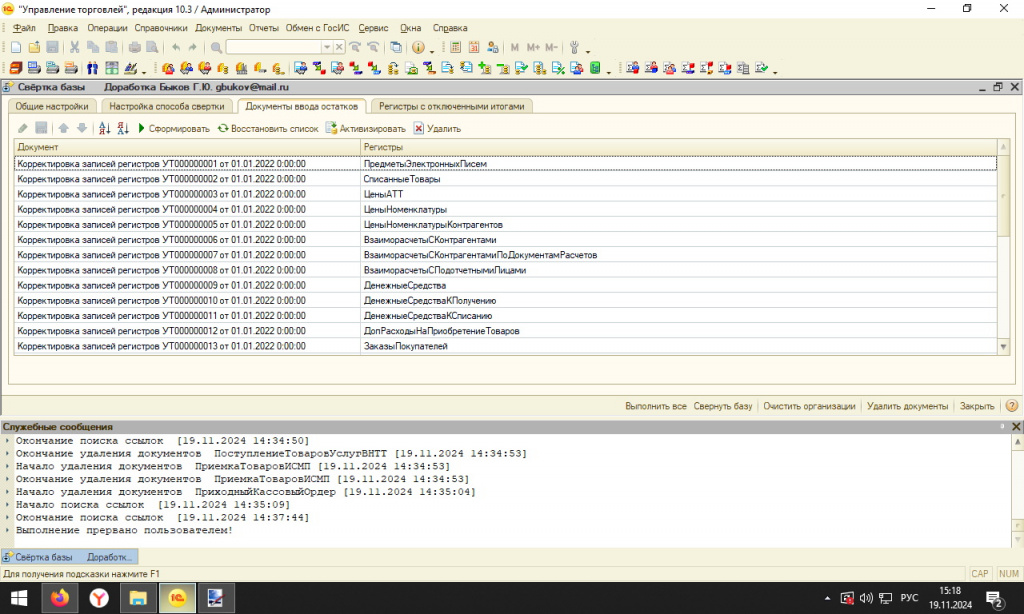This screenshot has width=1024, height=614.
Task: Click Выполнить все button
Action: point(656,406)
